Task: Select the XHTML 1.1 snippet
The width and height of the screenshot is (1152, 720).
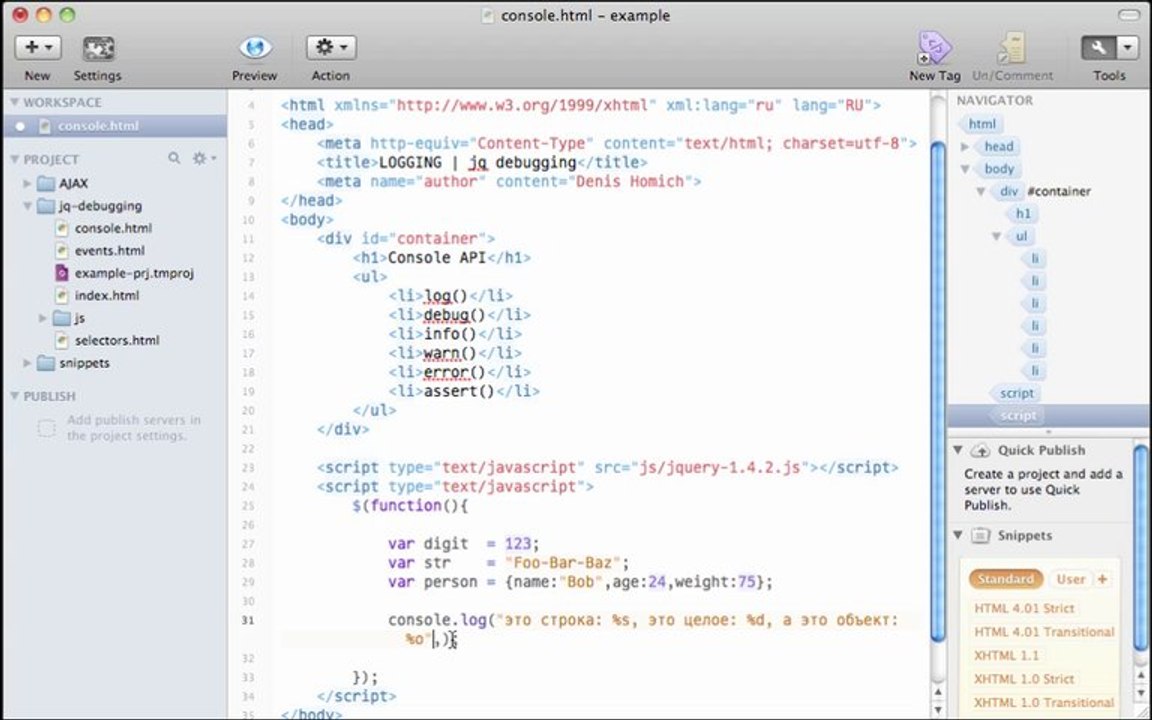Action: pos(1006,655)
